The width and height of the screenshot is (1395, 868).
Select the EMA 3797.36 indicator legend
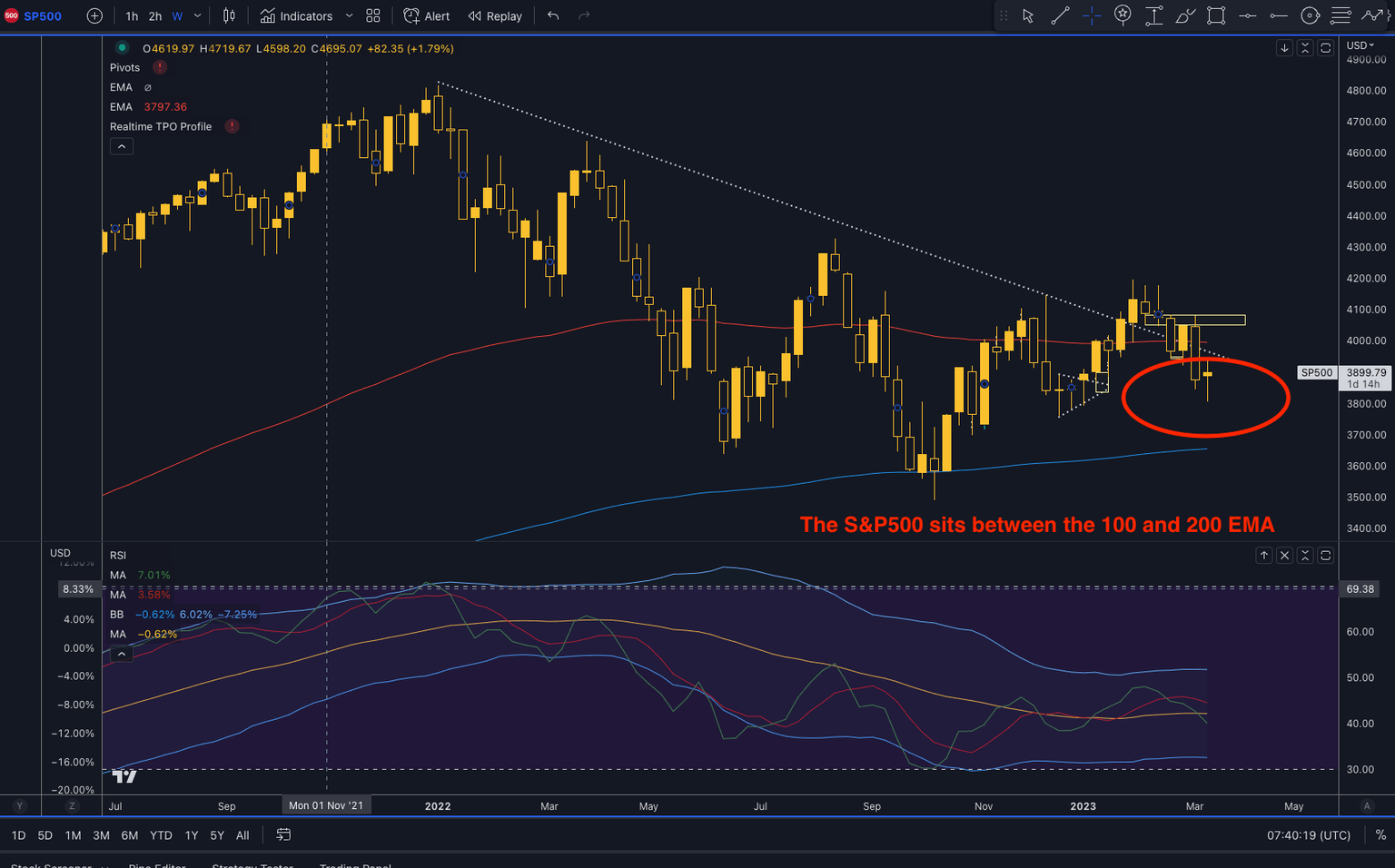point(148,107)
